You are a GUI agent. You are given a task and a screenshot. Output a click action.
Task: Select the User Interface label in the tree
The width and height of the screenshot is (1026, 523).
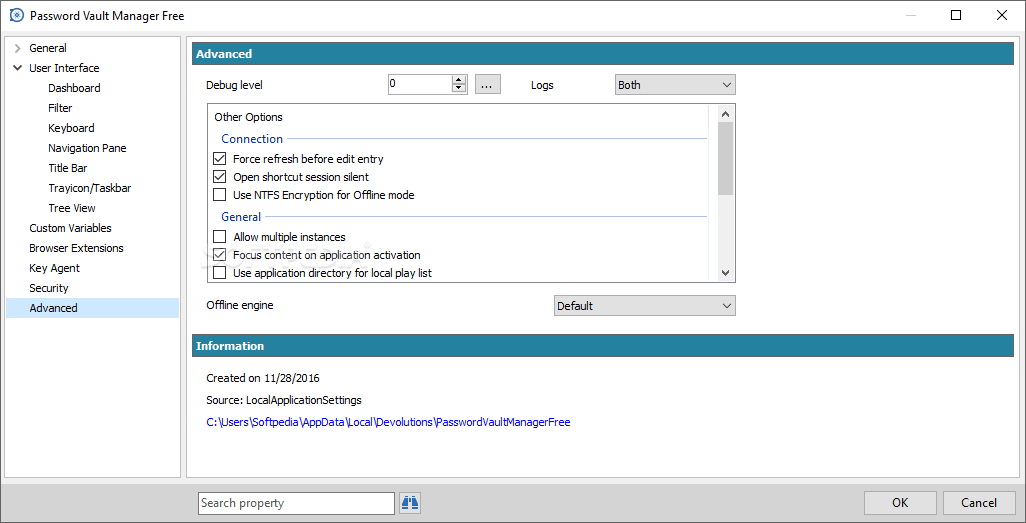coord(64,68)
